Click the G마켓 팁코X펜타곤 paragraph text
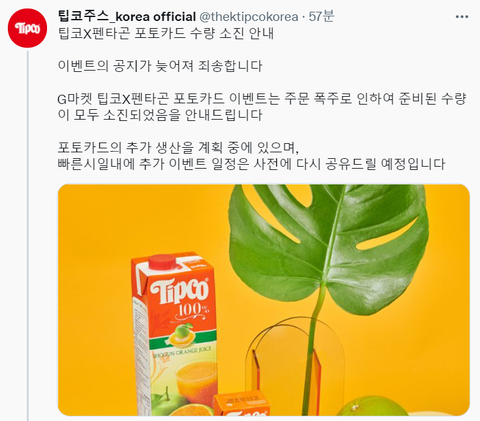The height and width of the screenshot is (421, 480). click(x=262, y=107)
